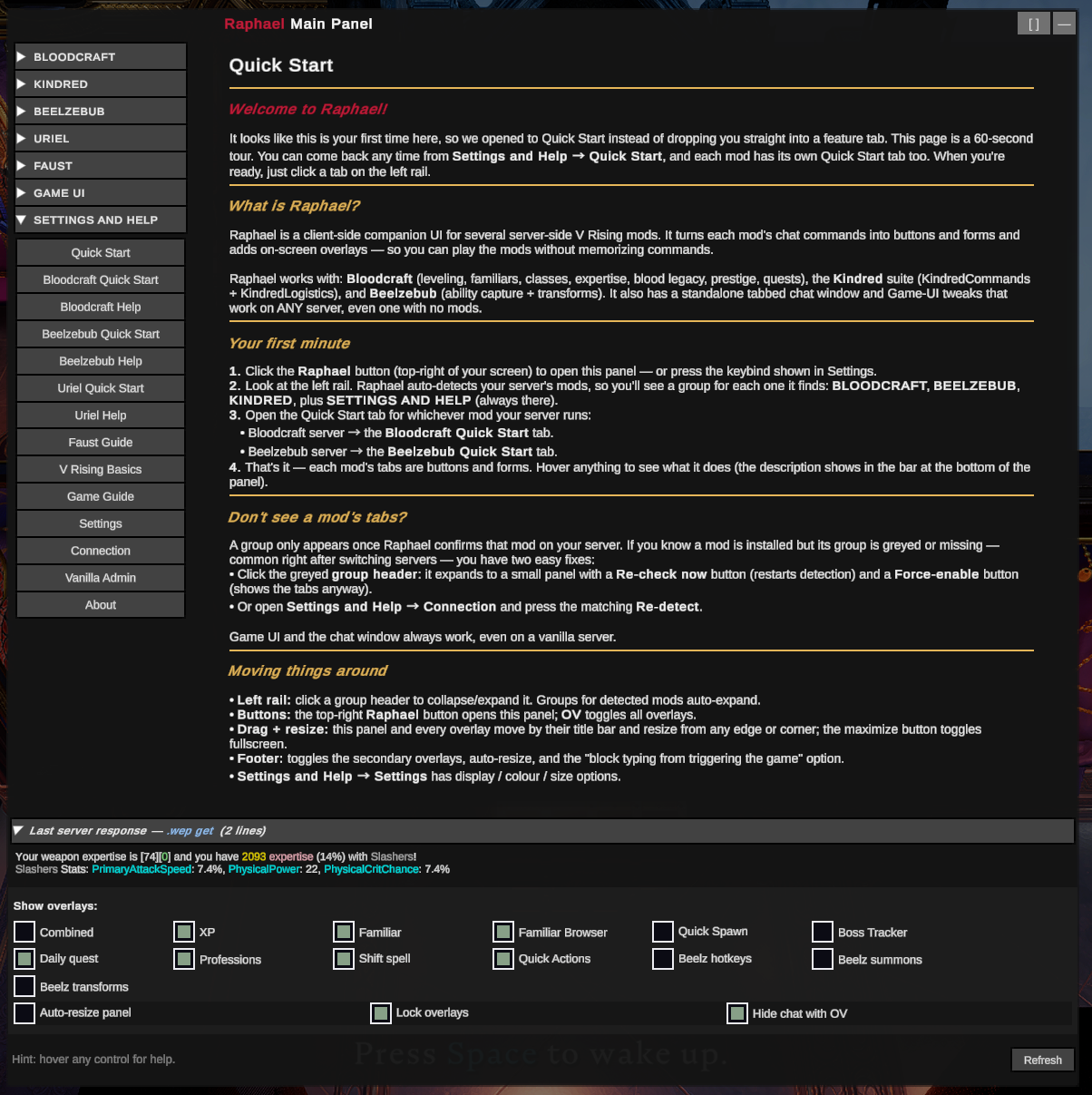Open the V Rising Basics tab
The height and width of the screenshot is (1095, 1092).
pos(101,470)
